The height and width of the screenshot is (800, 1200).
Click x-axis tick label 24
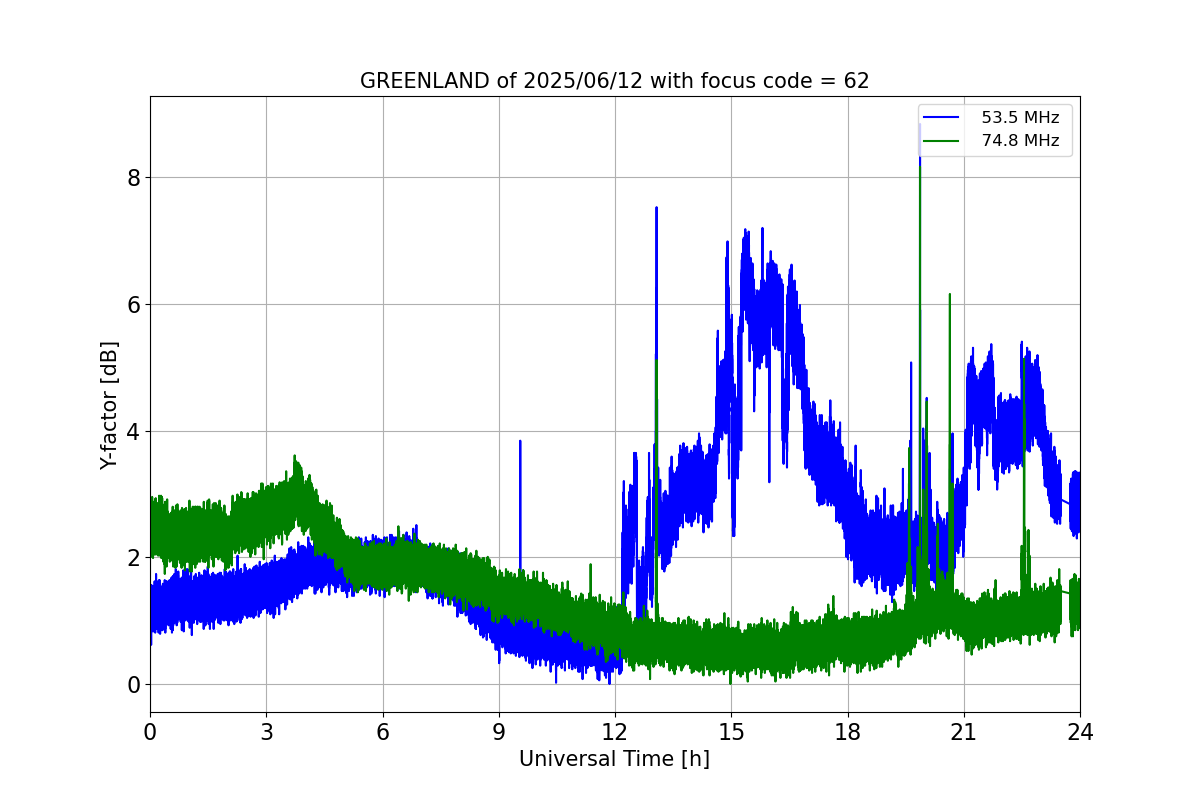click(x=1080, y=731)
